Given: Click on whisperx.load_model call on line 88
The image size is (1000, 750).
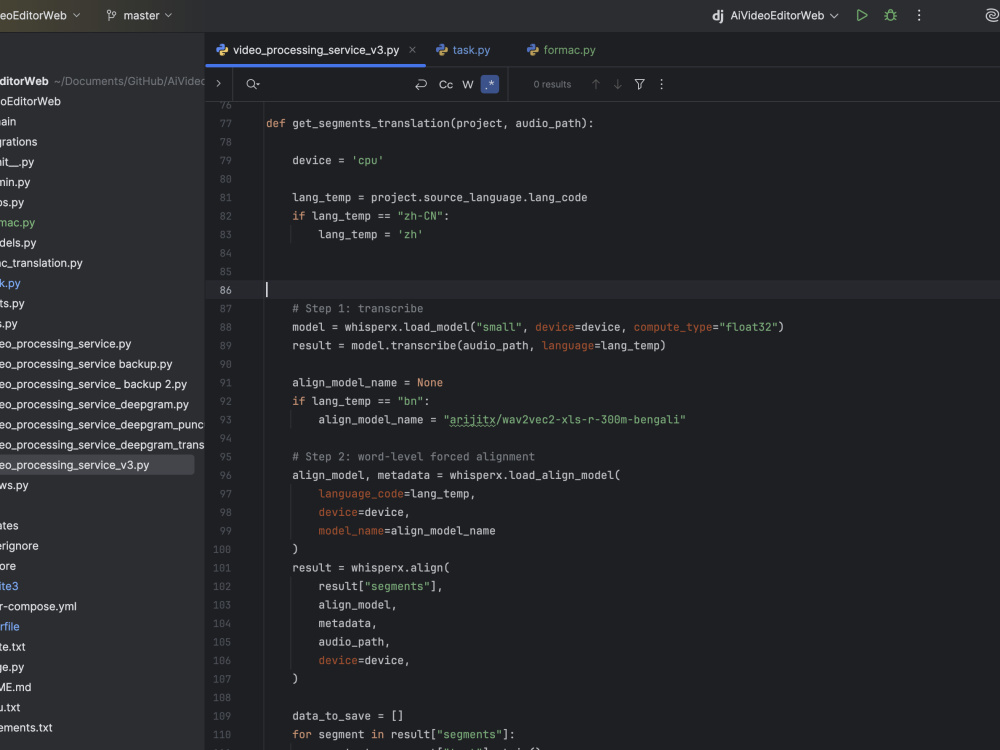Looking at the screenshot, I should pyautogui.click(x=407, y=327).
